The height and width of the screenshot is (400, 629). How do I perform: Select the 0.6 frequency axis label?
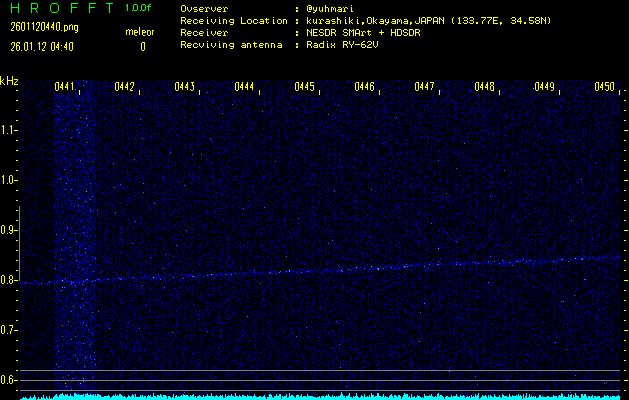(x=9, y=380)
